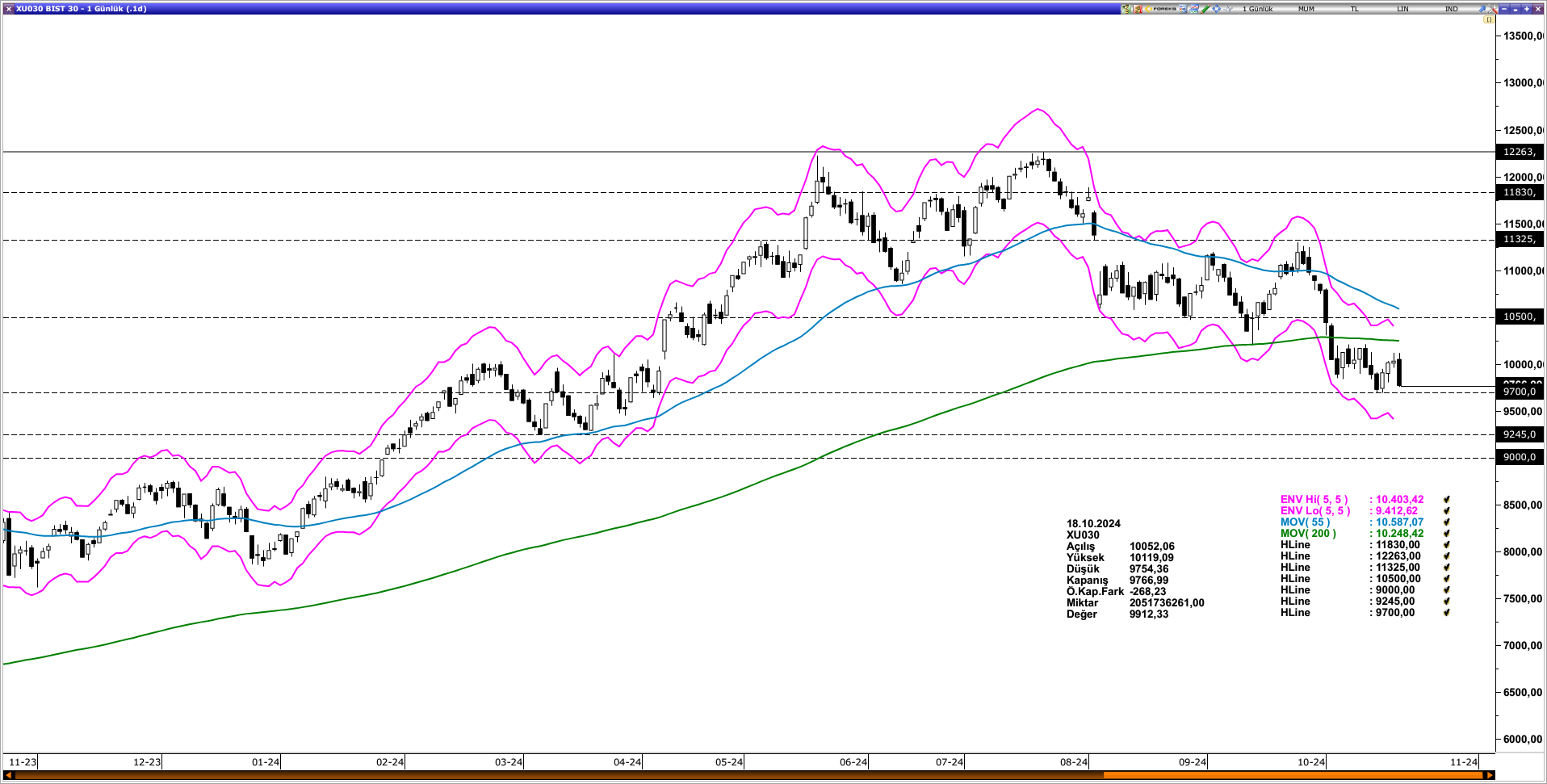The width and height of the screenshot is (1547, 784).
Task: Click the 08-24 date label on time axis
Action: click(x=1074, y=762)
